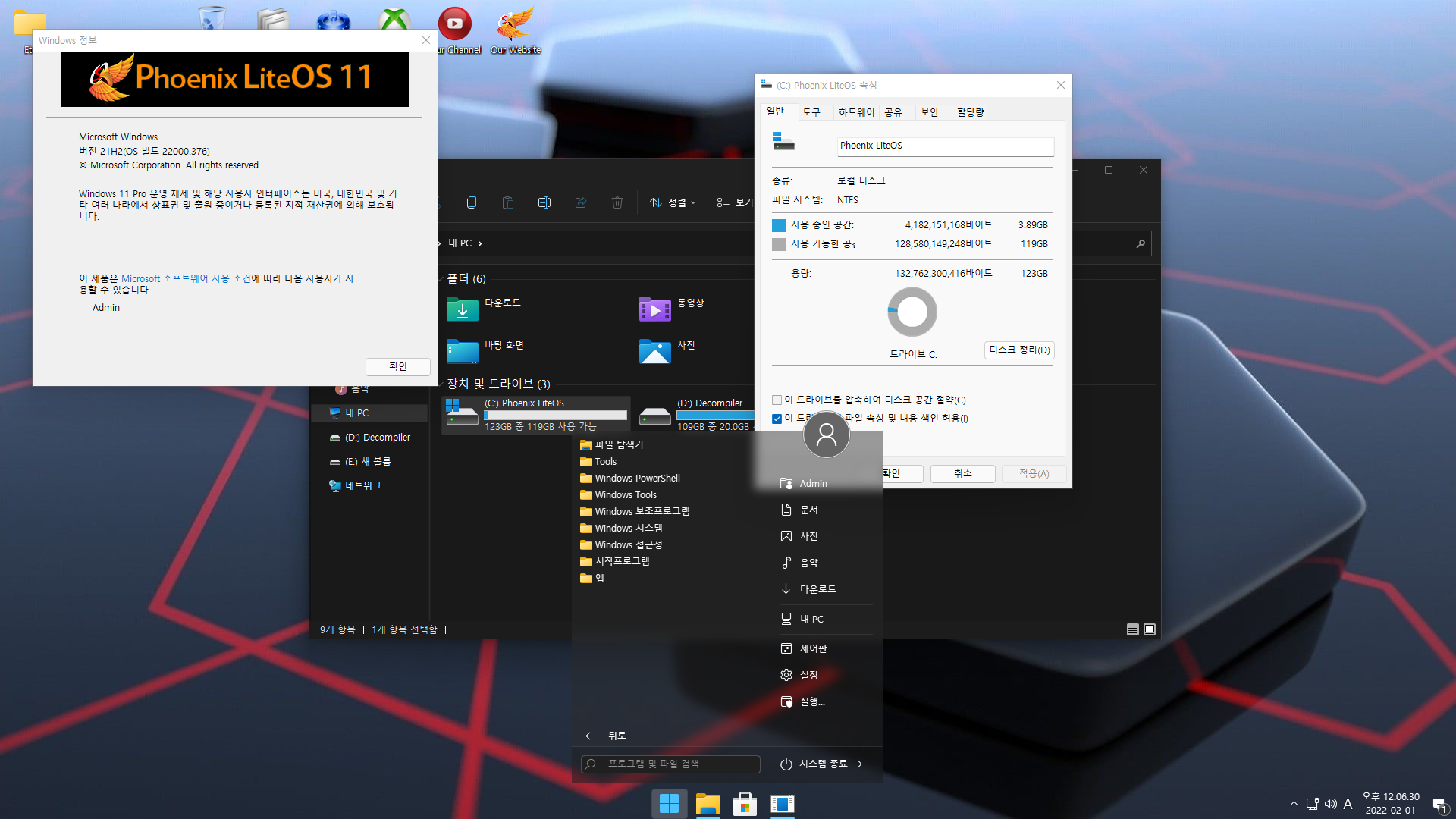Image resolution: width=1456 pixels, height=819 pixels.
Task: Click the copy icon in Explorer toolbar
Action: (472, 202)
